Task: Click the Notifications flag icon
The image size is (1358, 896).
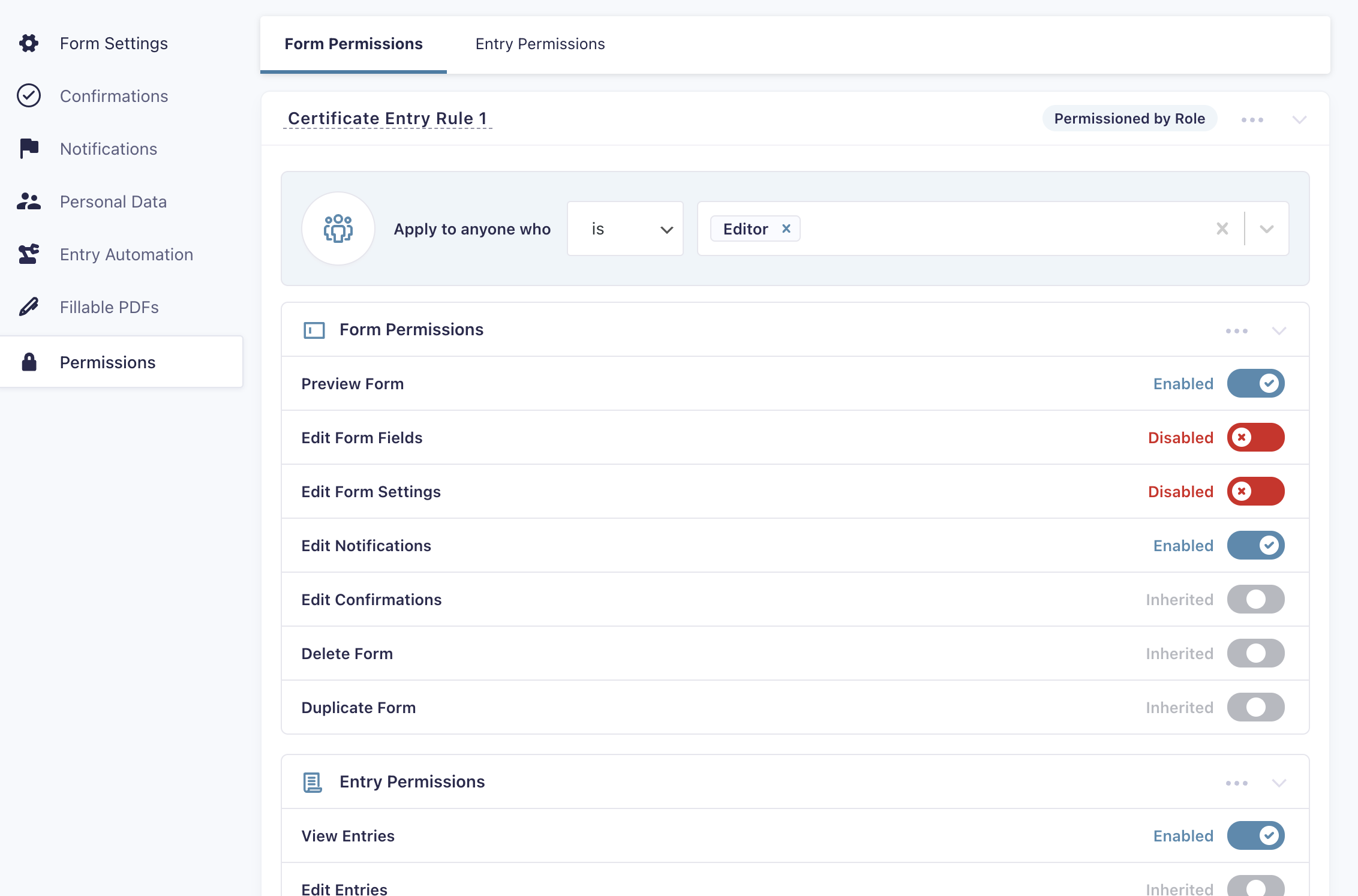Action: click(x=29, y=148)
